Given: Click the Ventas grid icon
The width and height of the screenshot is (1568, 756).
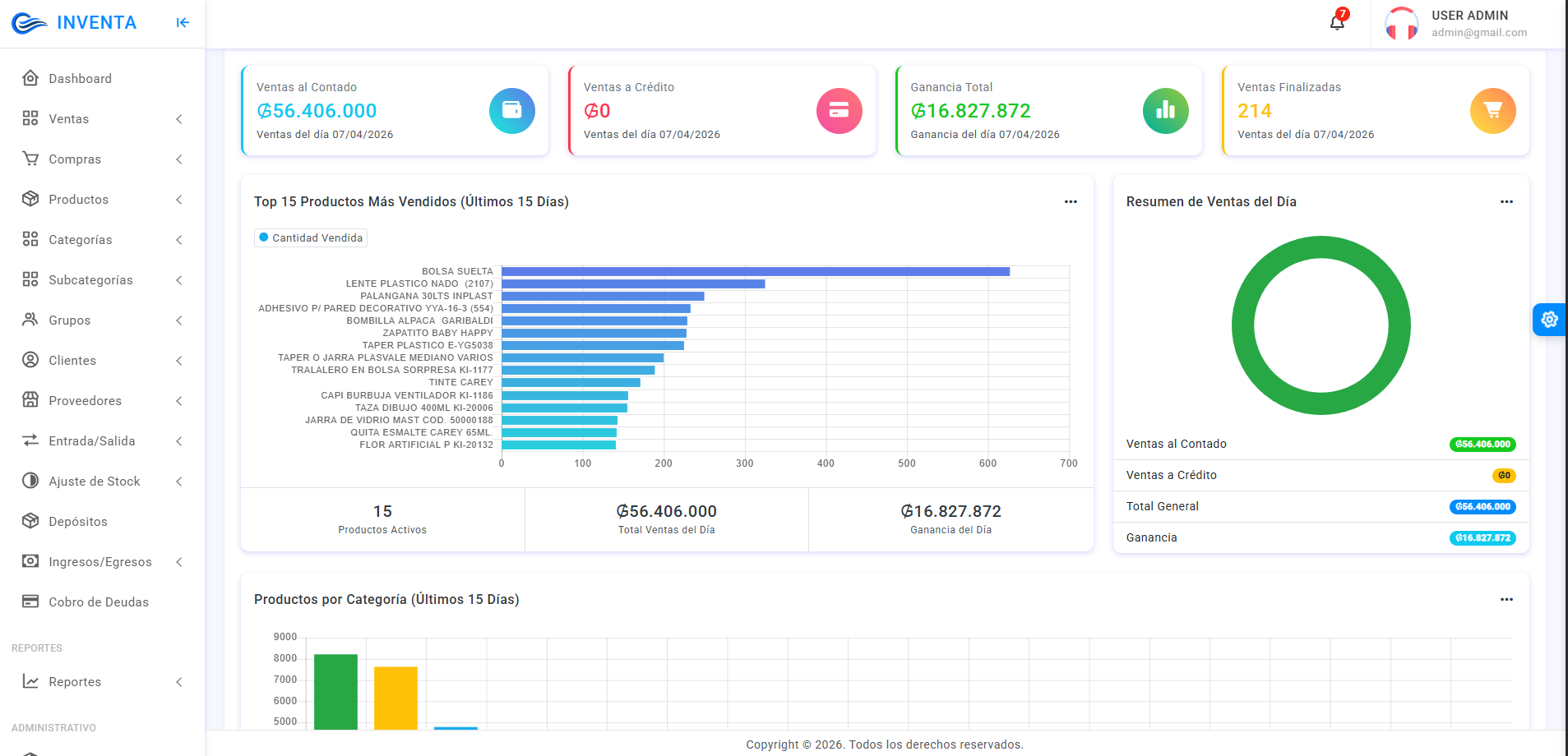Looking at the screenshot, I should point(30,118).
